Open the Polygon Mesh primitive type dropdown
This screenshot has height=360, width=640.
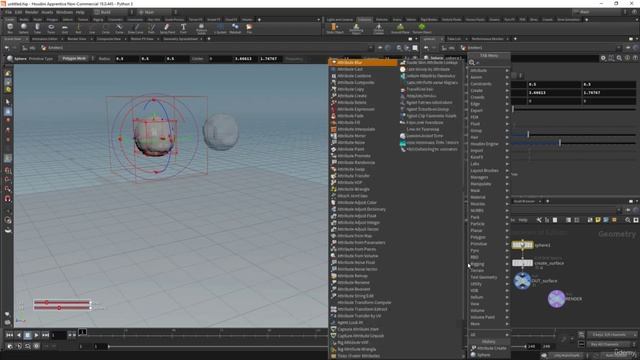point(76,58)
